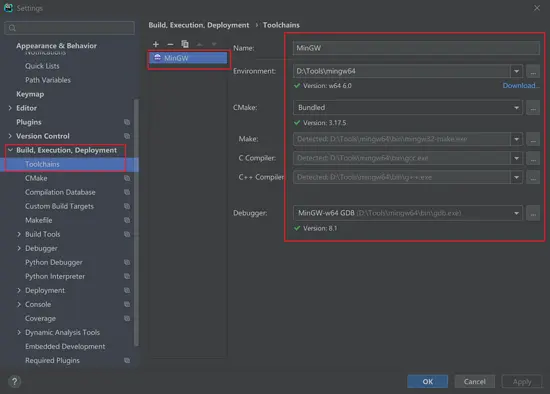
Task: Browse for C Compiler with ellipsis button
Action: (x=533, y=159)
